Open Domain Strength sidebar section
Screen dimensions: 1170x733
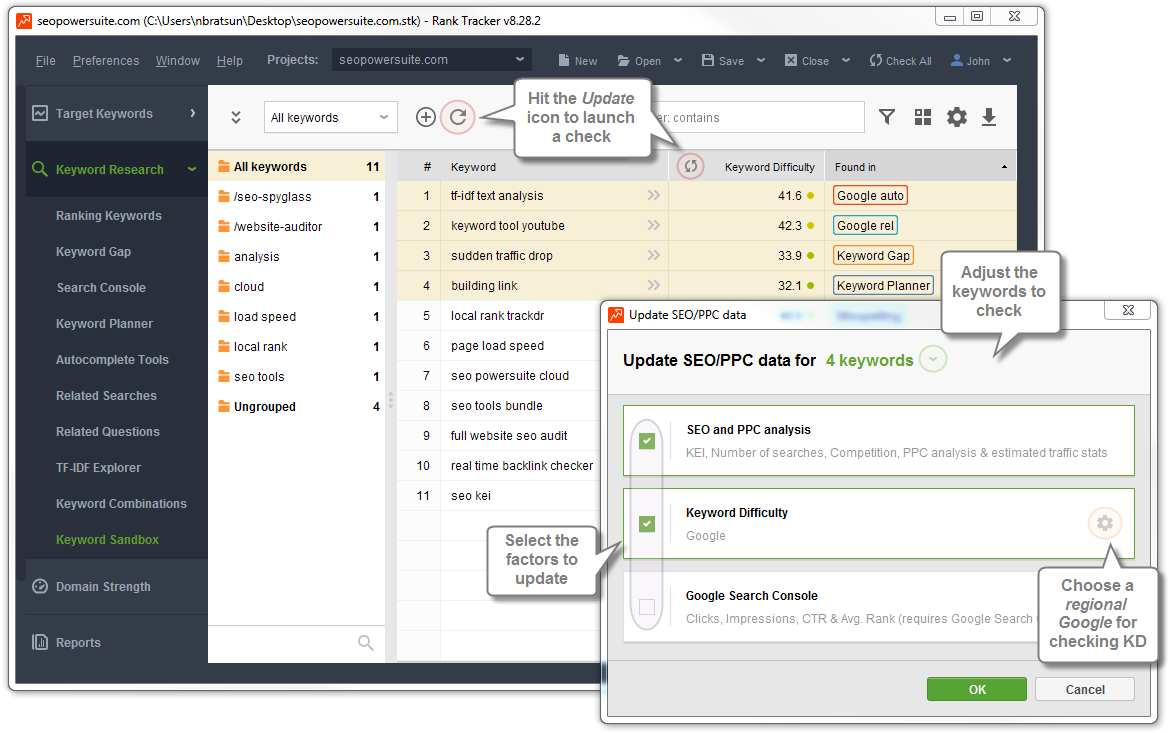click(x=116, y=587)
